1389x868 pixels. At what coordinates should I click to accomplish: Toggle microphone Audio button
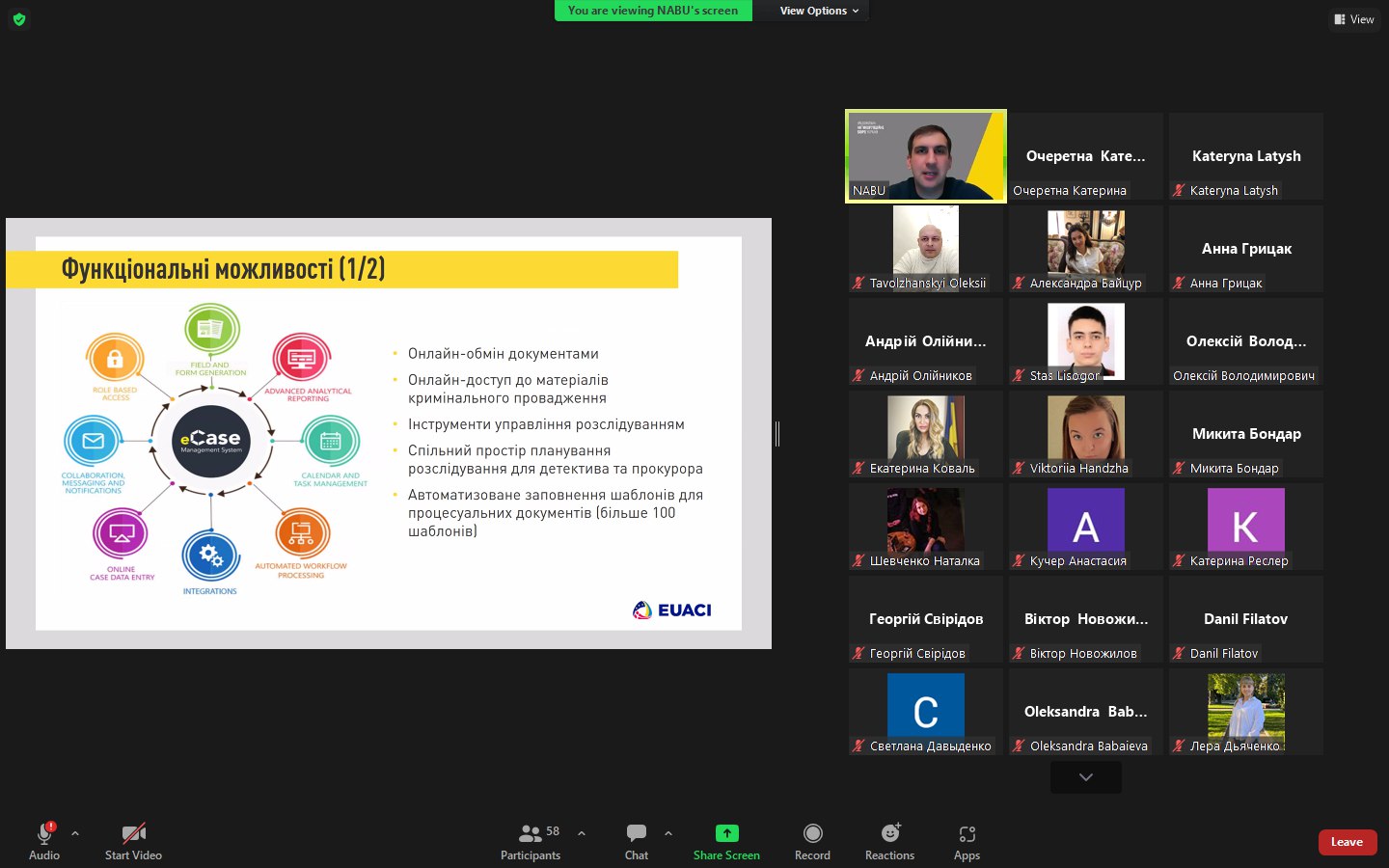point(44,833)
